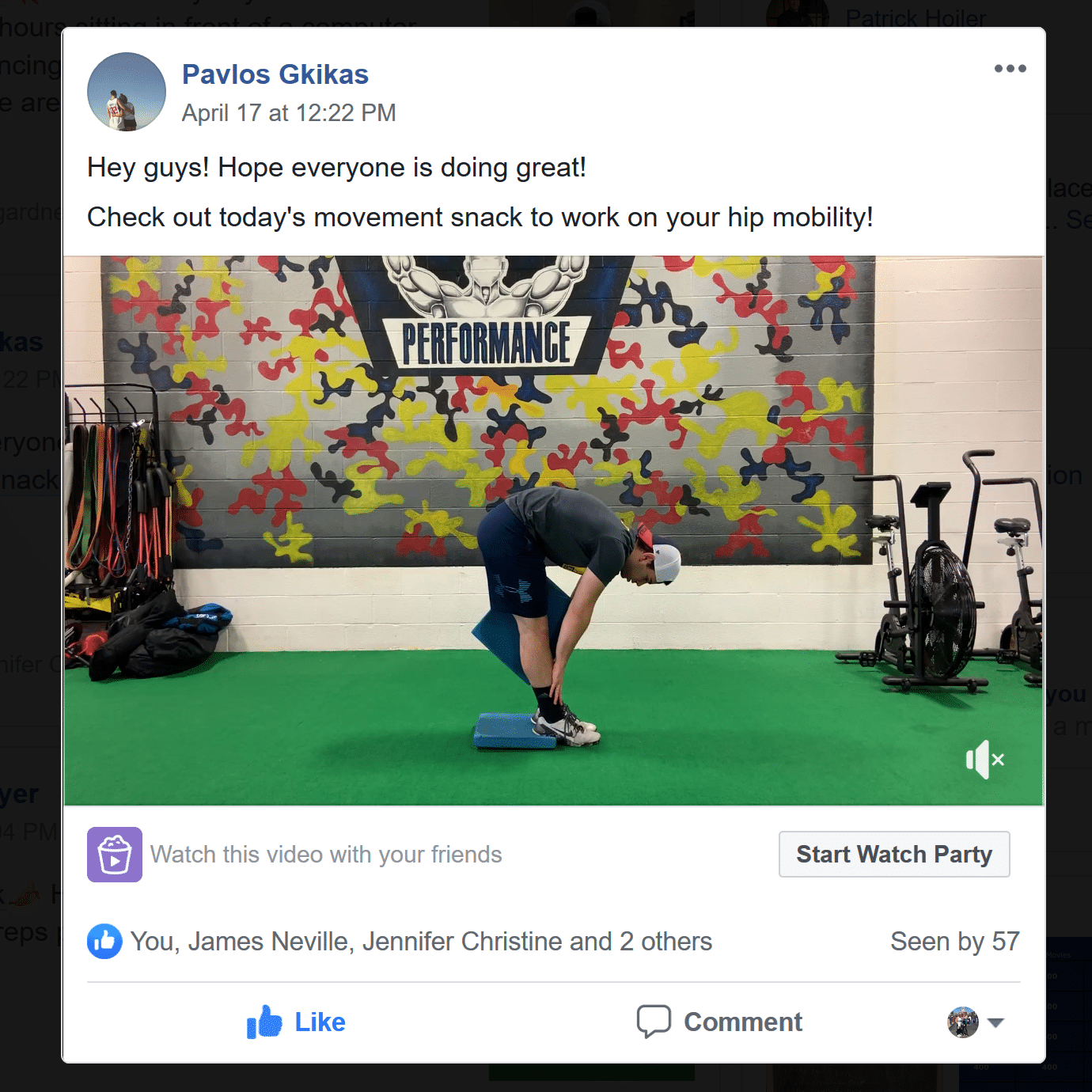Click the speech bubble comment icon
Screen dimensions: 1092x1092
click(654, 1022)
